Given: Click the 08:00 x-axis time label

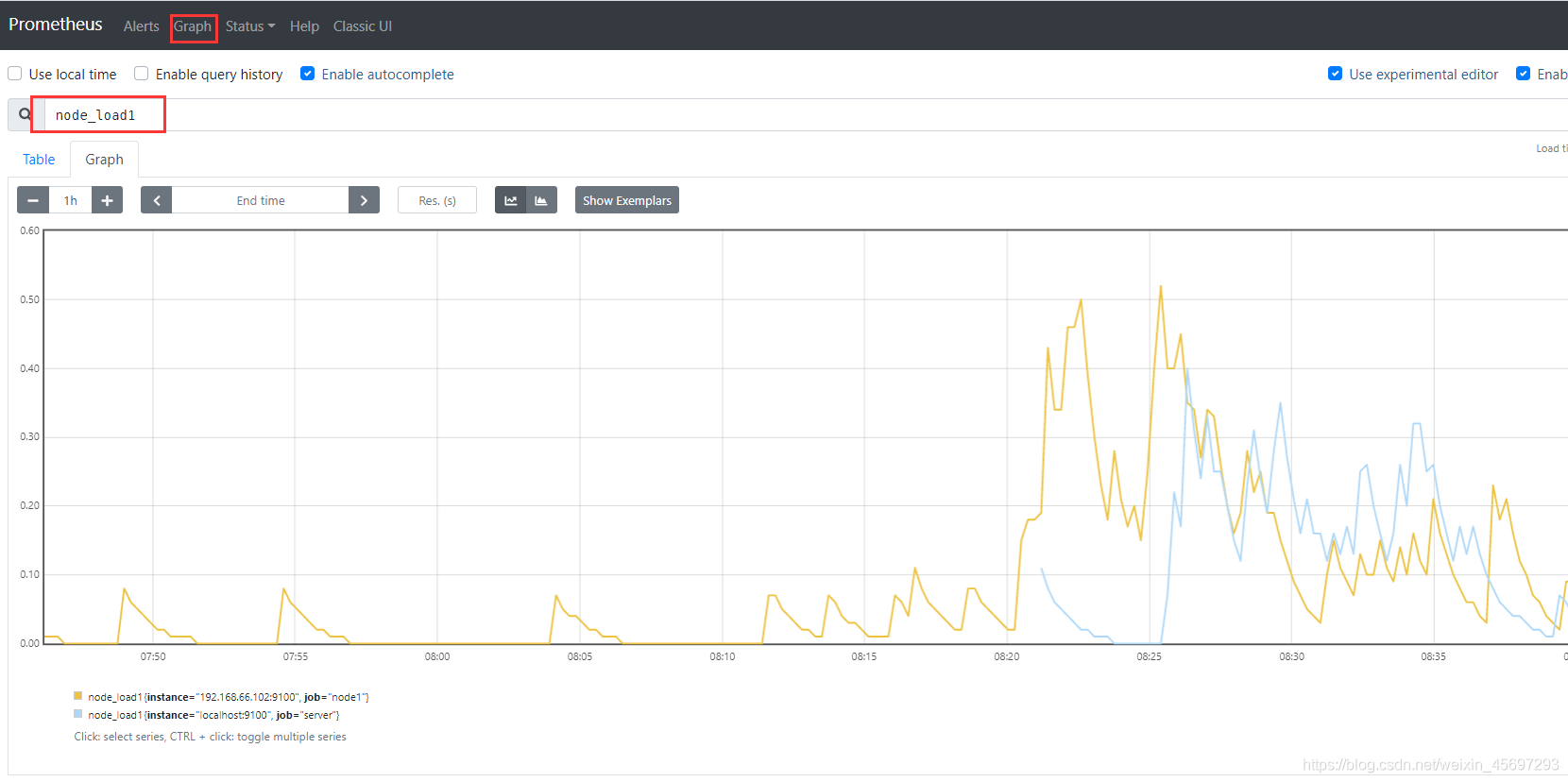Looking at the screenshot, I should pos(437,656).
